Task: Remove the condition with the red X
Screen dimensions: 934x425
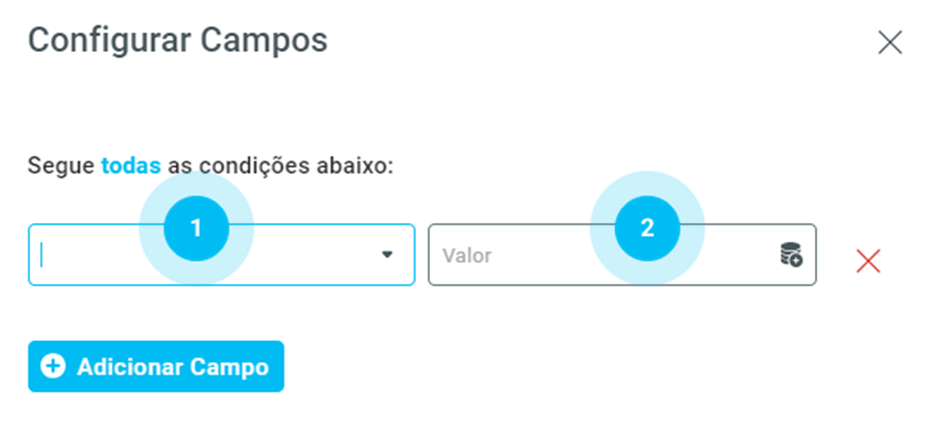Action: 868,261
